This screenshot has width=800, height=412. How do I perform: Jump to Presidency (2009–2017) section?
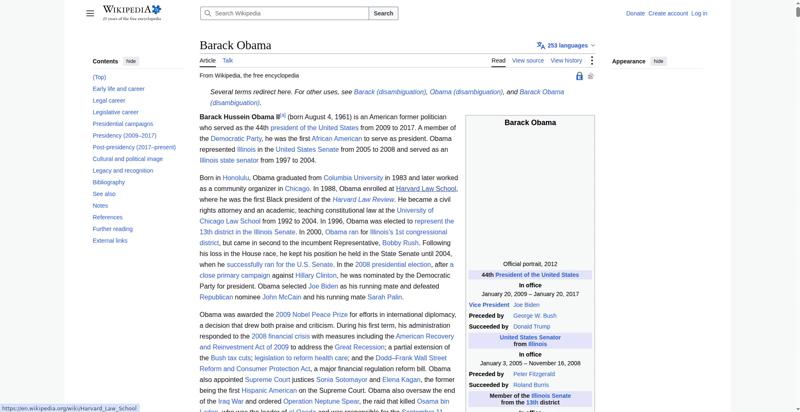pyautogui.click(x=124, y=136)
